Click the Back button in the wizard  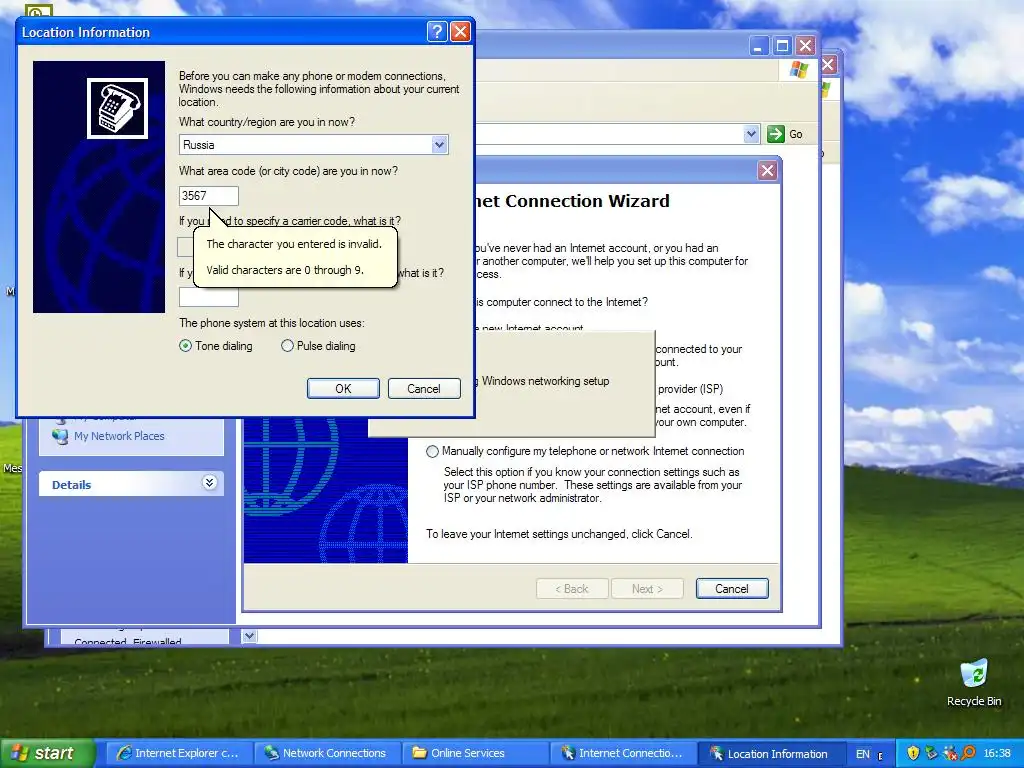coord(572,588)
